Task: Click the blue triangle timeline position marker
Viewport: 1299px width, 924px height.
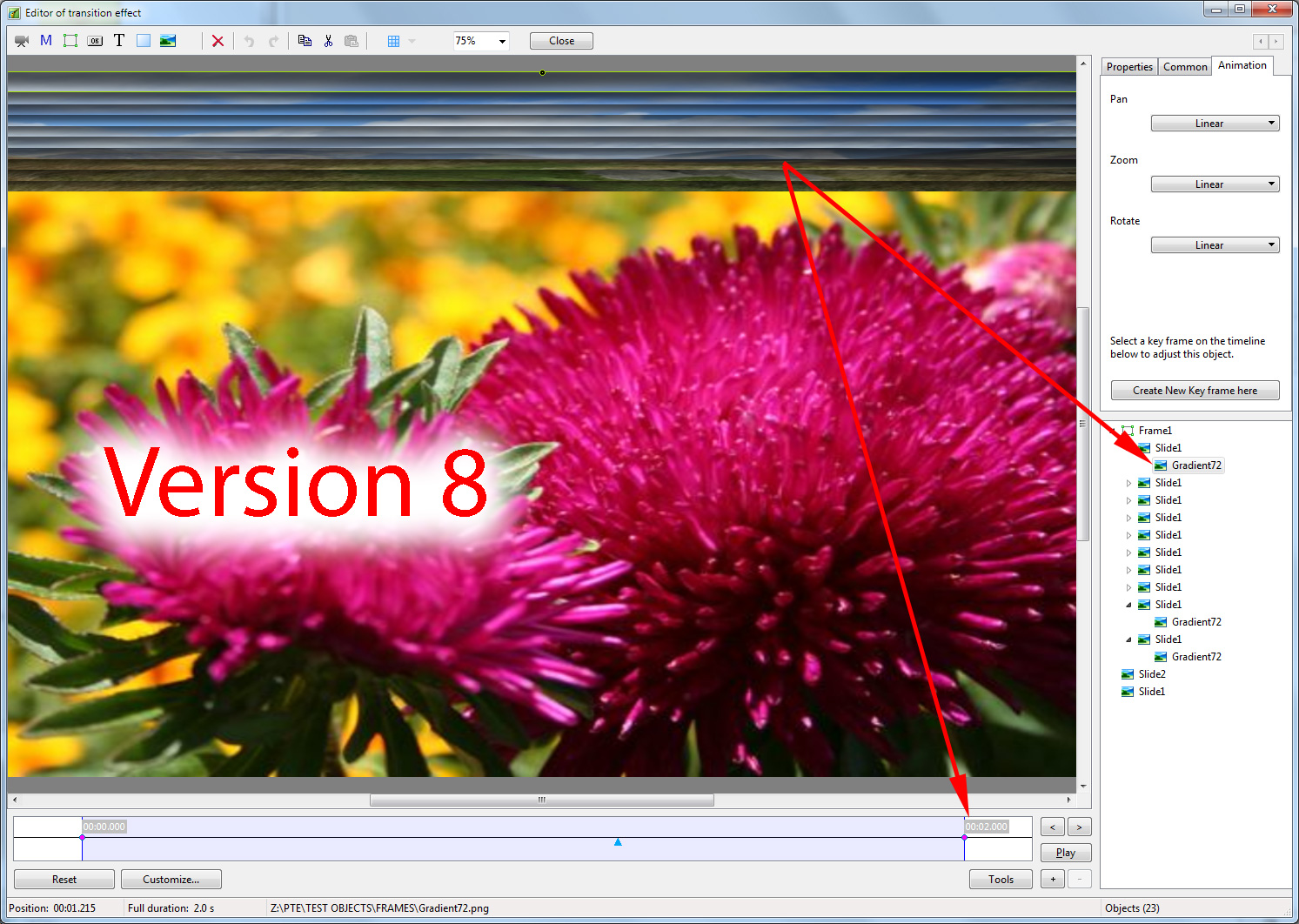Action: (618, 842)
